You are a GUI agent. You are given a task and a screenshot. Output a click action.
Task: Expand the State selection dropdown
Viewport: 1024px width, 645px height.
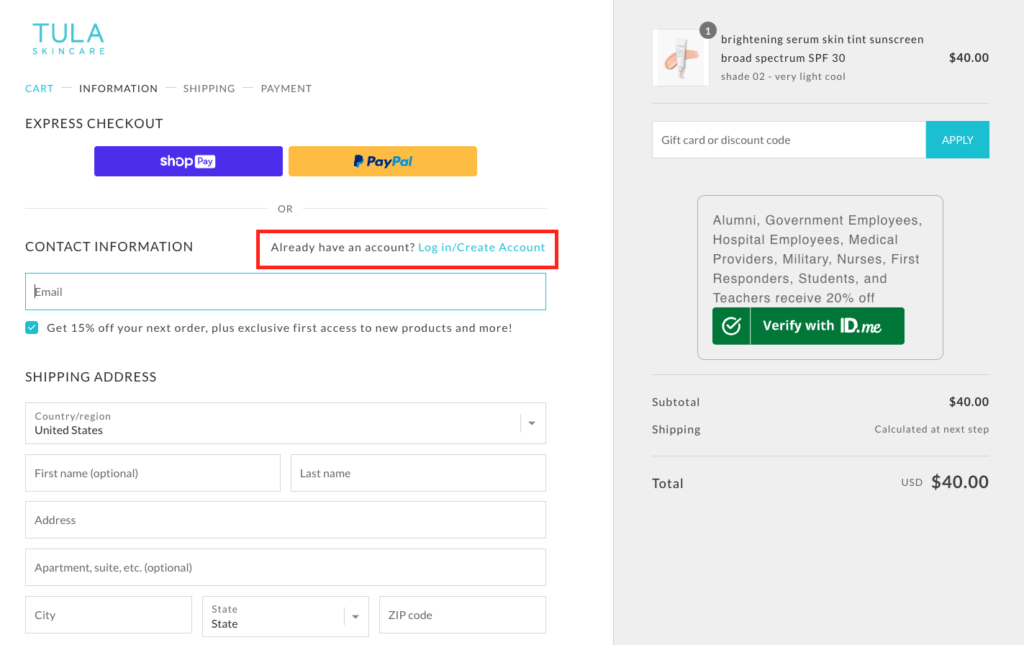[x=285, y=614]
